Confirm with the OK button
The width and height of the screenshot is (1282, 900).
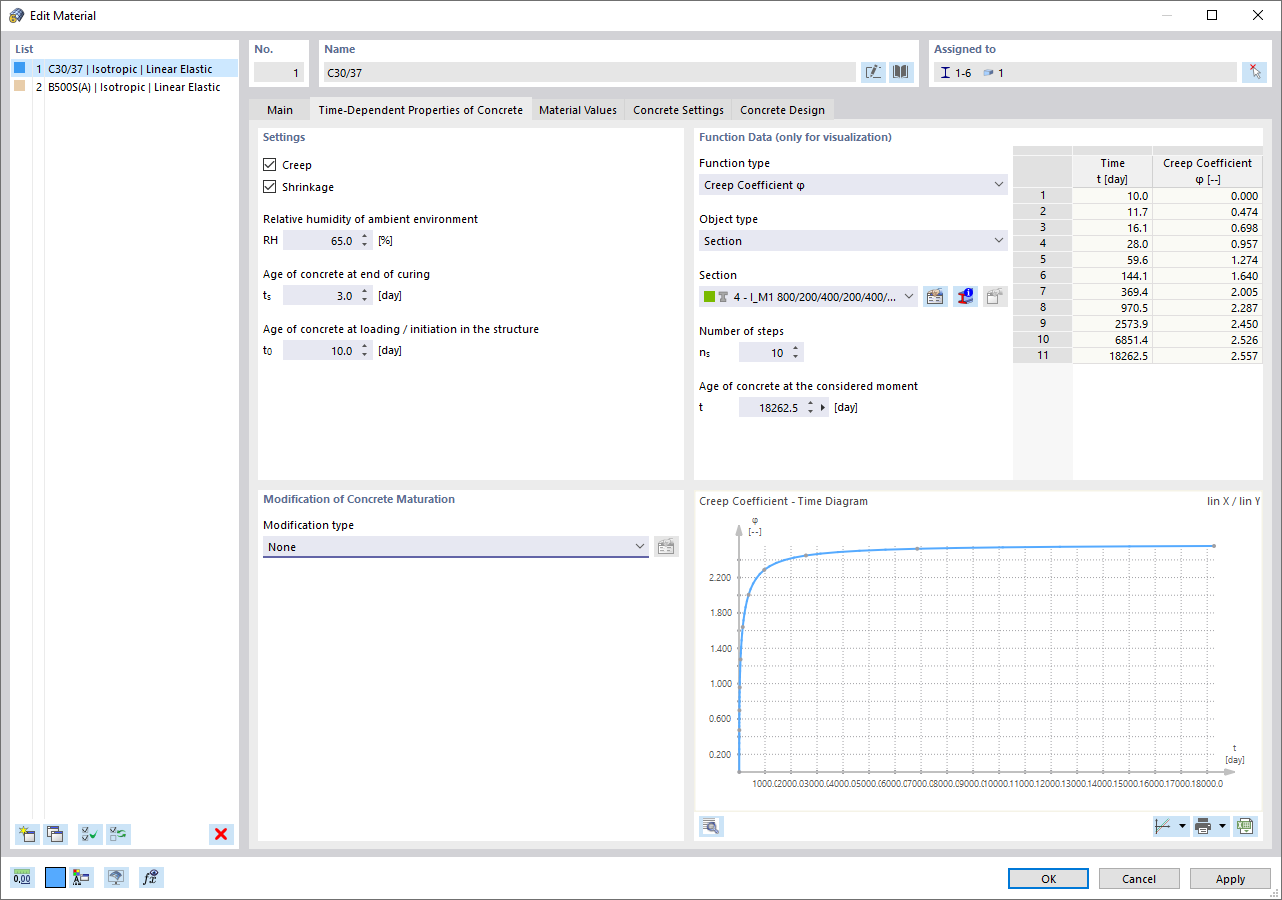pos(1048,879)
